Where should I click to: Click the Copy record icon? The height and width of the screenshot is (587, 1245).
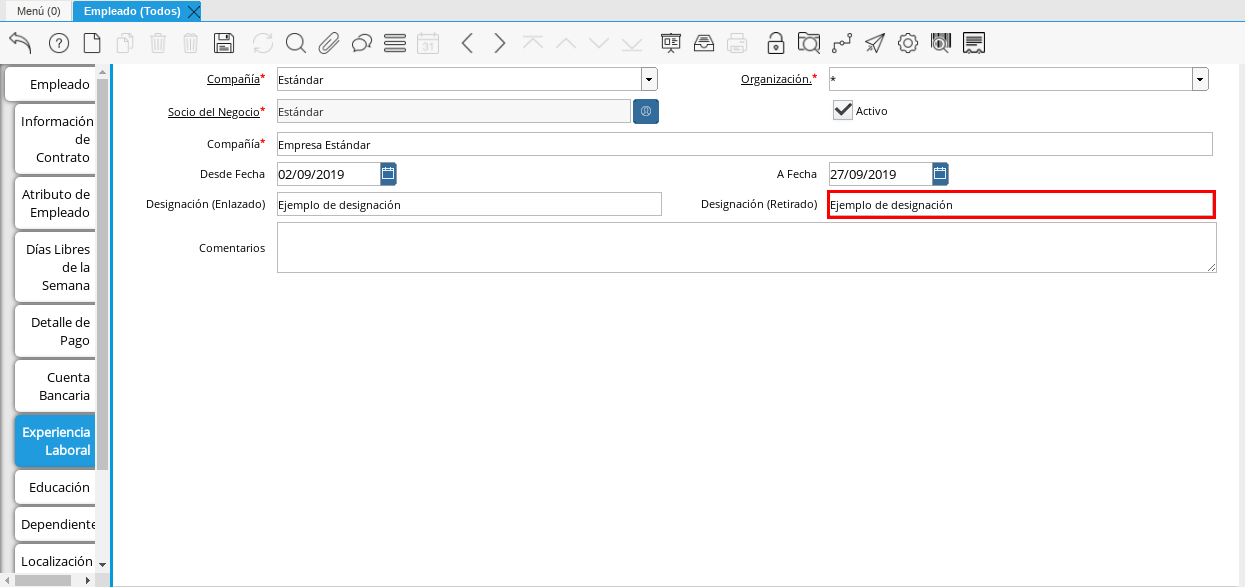[125, 43]
